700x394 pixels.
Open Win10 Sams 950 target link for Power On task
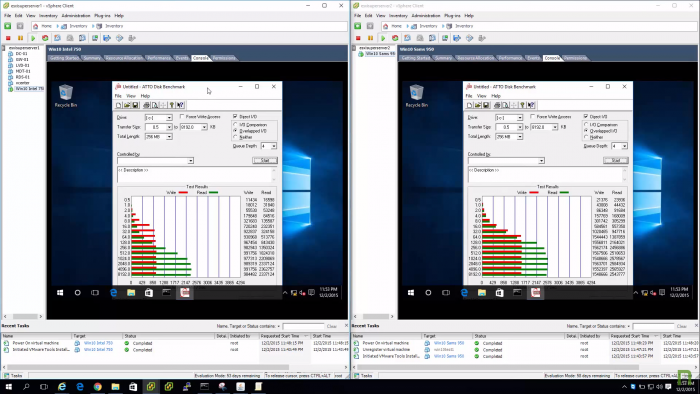(449, 343)
